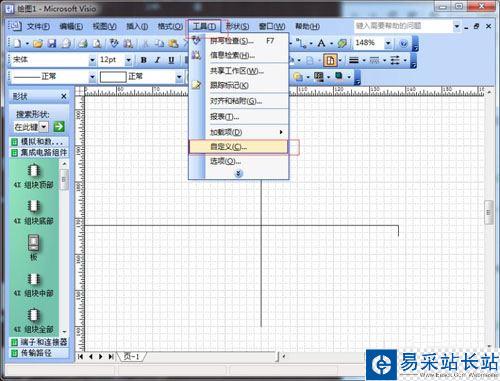Image resolution: width=500 pixels, height=381 pixels.
Task: Toggle Bold formatting button
Action: [144, 60]
